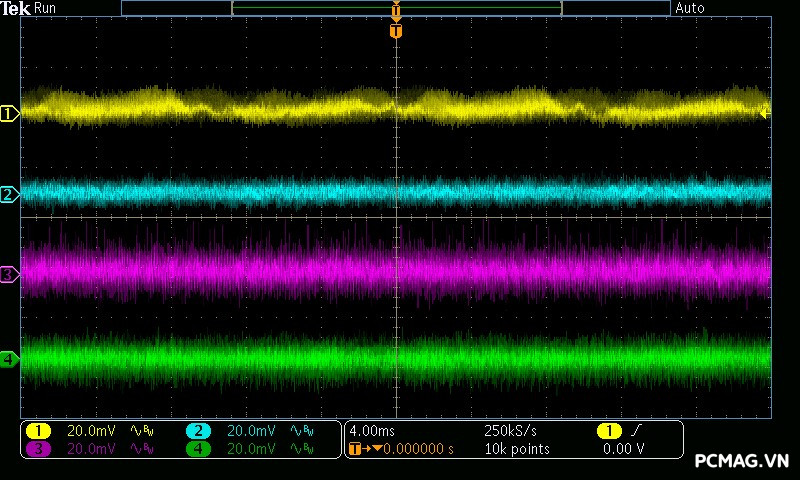The image size is (800, 480).
Task: Click channel 2 ground reference marker on left
Action: point(9,194)
